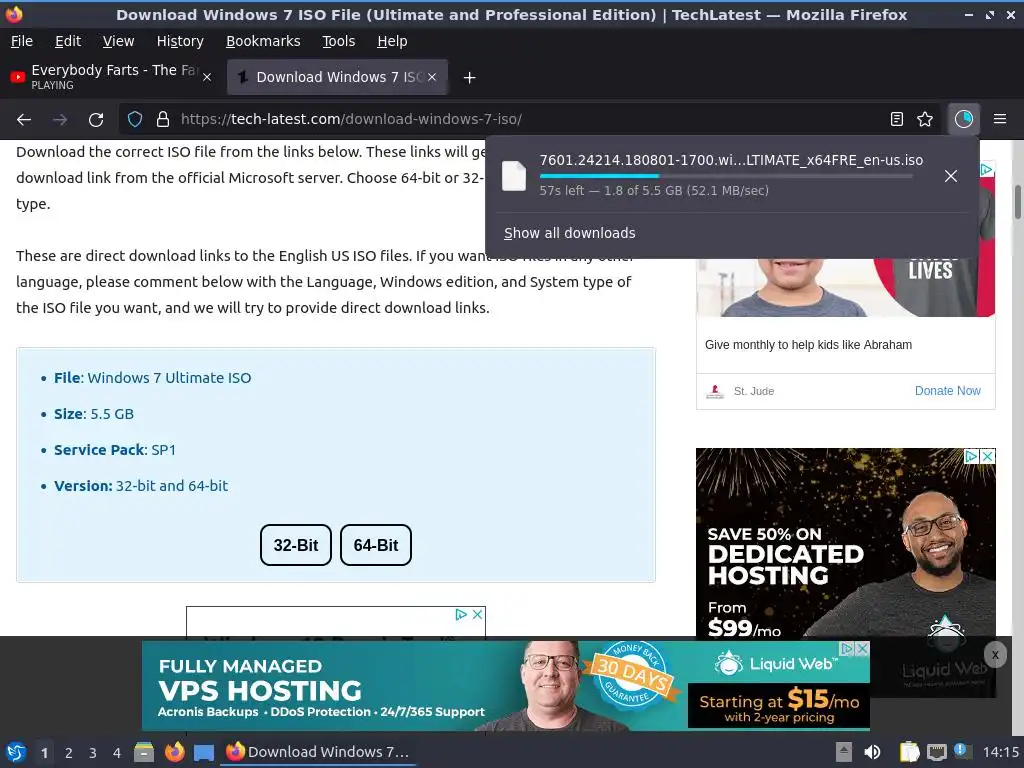
Task: Click 'File: Windows 7 Ultimate ISO' item
Action: pyautogui.click(x=152, y=378)
